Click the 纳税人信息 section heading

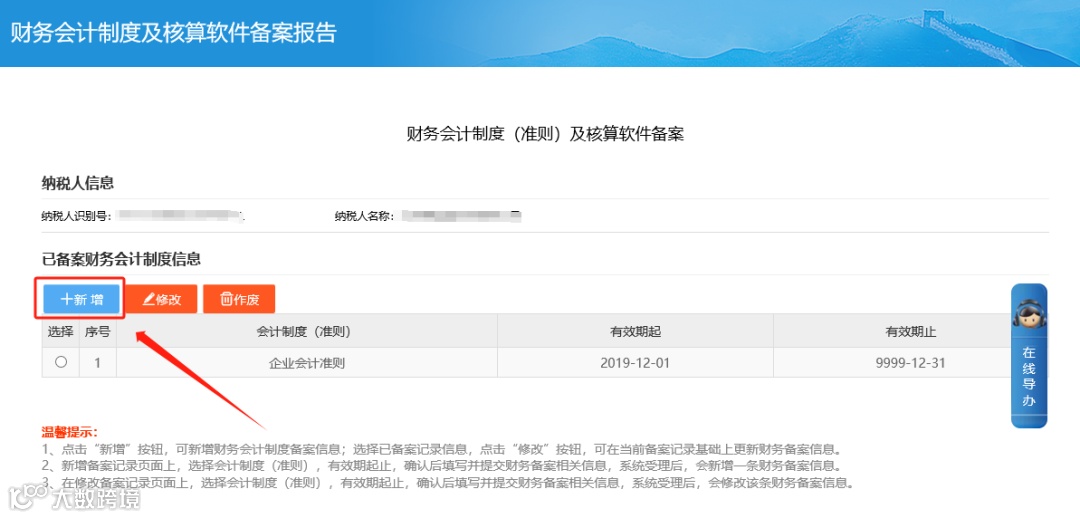(x=78, y=183)
